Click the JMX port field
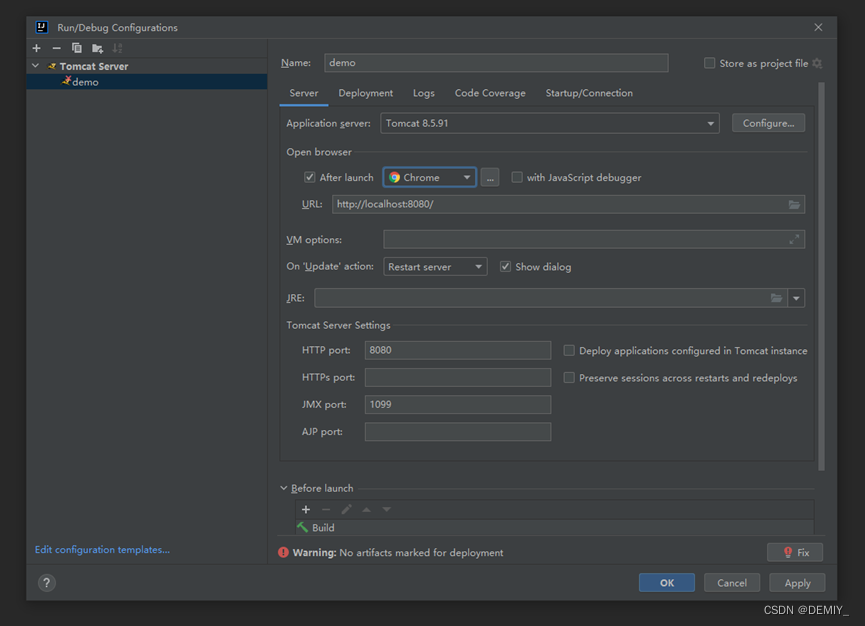Viewport: 865px width, 626px height. click(x=457, y=405)
